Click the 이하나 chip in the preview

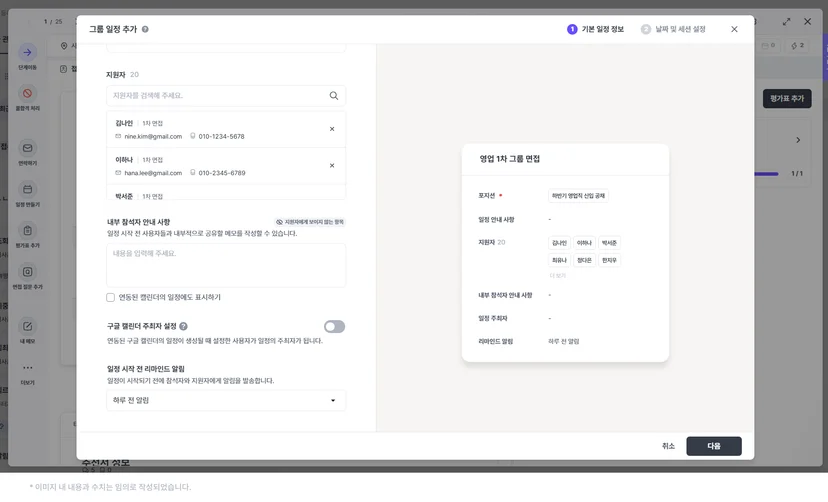(584, 243)
